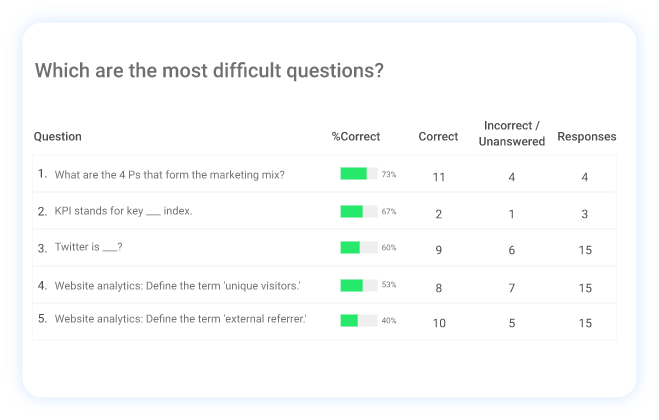Open the 'external referrer' analytics question

(x=180, y=321)
